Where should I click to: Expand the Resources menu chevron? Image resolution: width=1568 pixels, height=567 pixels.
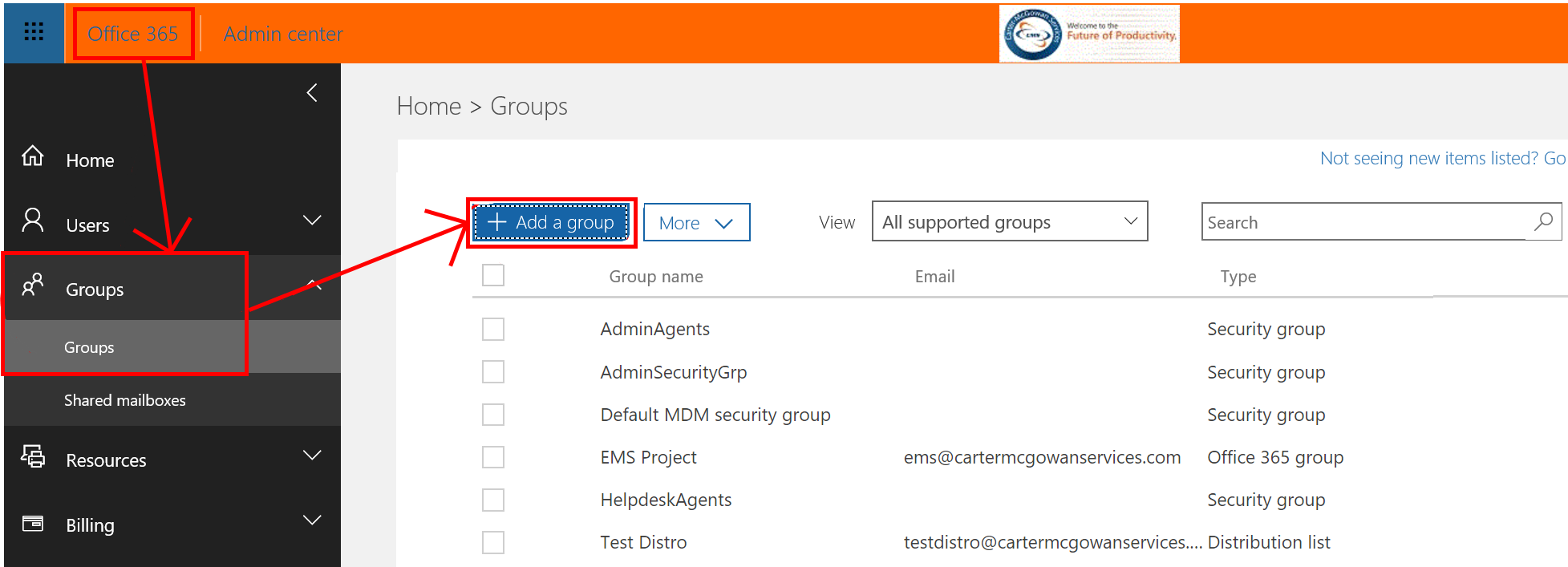coord(312,455)
